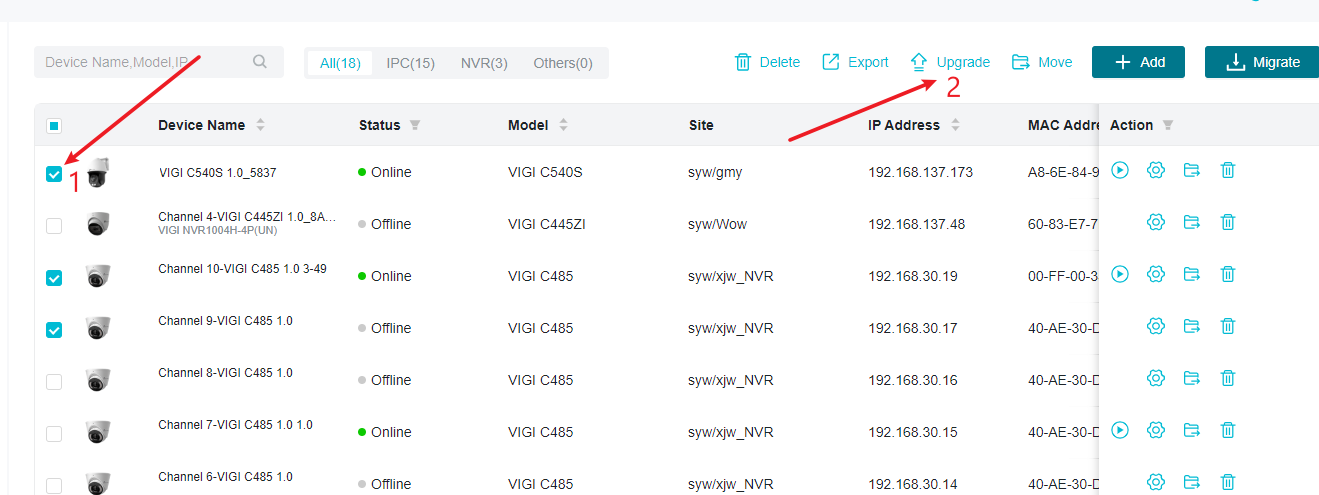The image size is (1319, 495).
Task: Click the Channel 4-VIGI C445ZI camera thumbnail
Action: click(x=97, y=224)
